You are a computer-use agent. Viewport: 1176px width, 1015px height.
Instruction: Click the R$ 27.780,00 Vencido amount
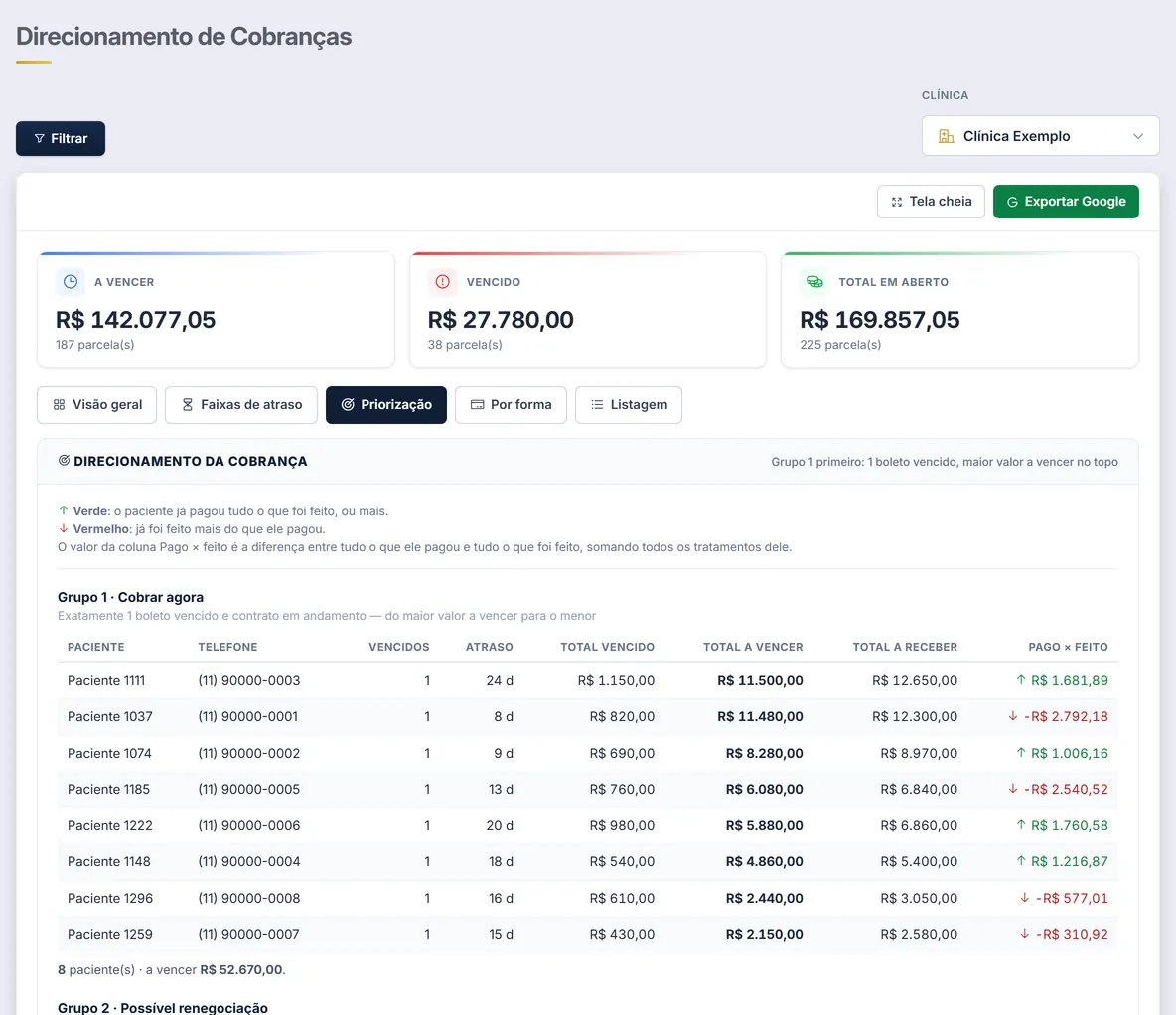[501, 320]
